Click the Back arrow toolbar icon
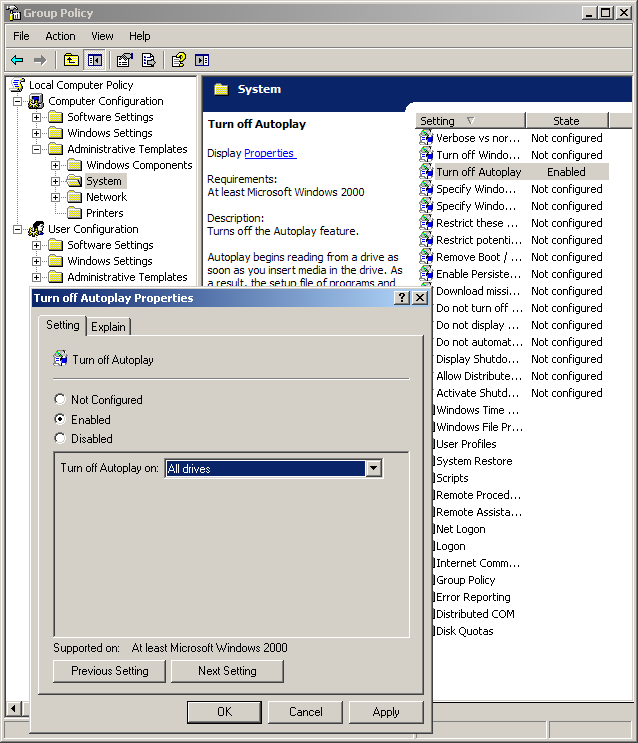Image resolution: width=638 pixels, height=743 pixels. (x=17, y=60)
